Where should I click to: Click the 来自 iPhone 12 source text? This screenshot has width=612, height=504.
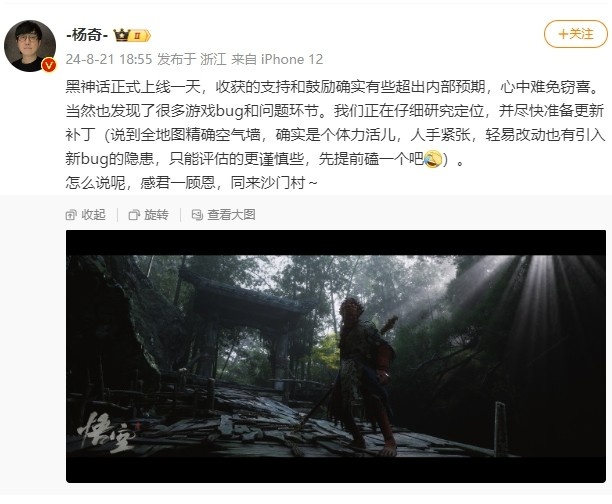coord(277,59)
